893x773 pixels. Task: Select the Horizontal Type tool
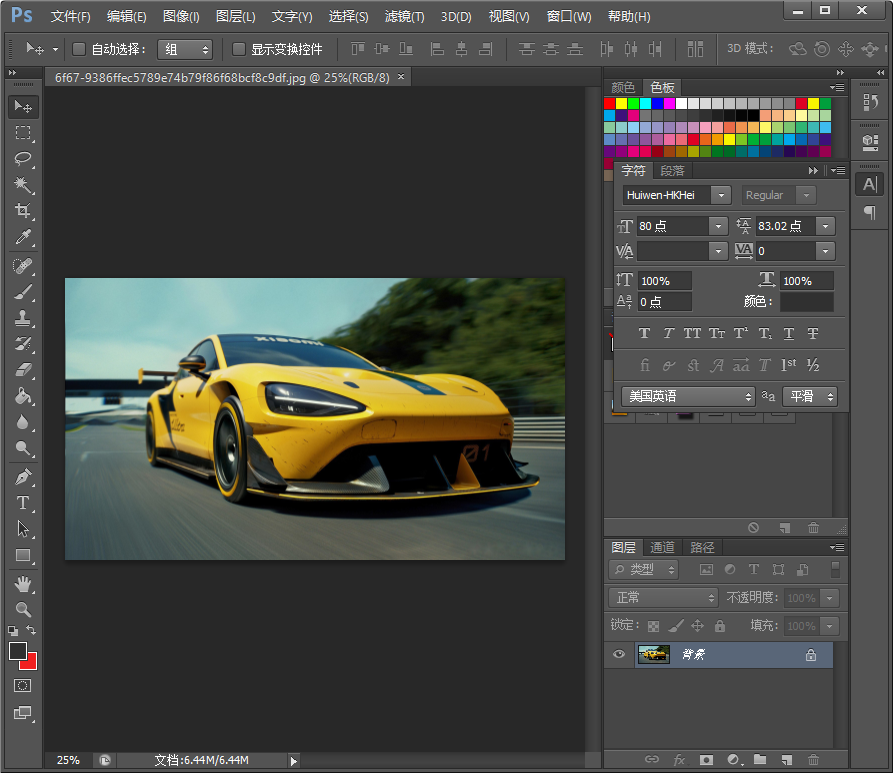(x=23, y=503)
